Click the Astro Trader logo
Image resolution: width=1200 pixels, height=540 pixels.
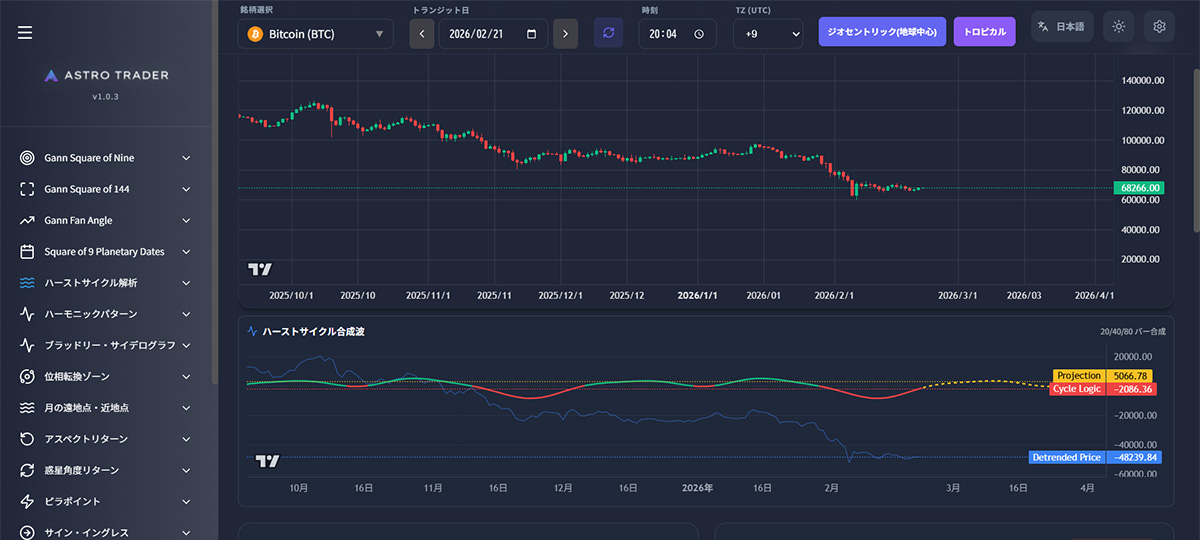(x=108, y=75)
